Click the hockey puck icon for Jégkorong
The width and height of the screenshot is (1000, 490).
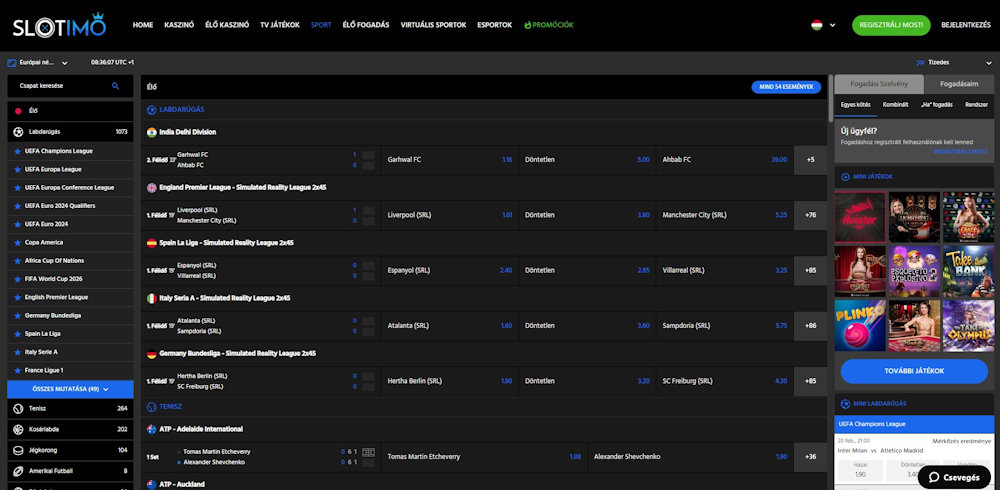18,450
